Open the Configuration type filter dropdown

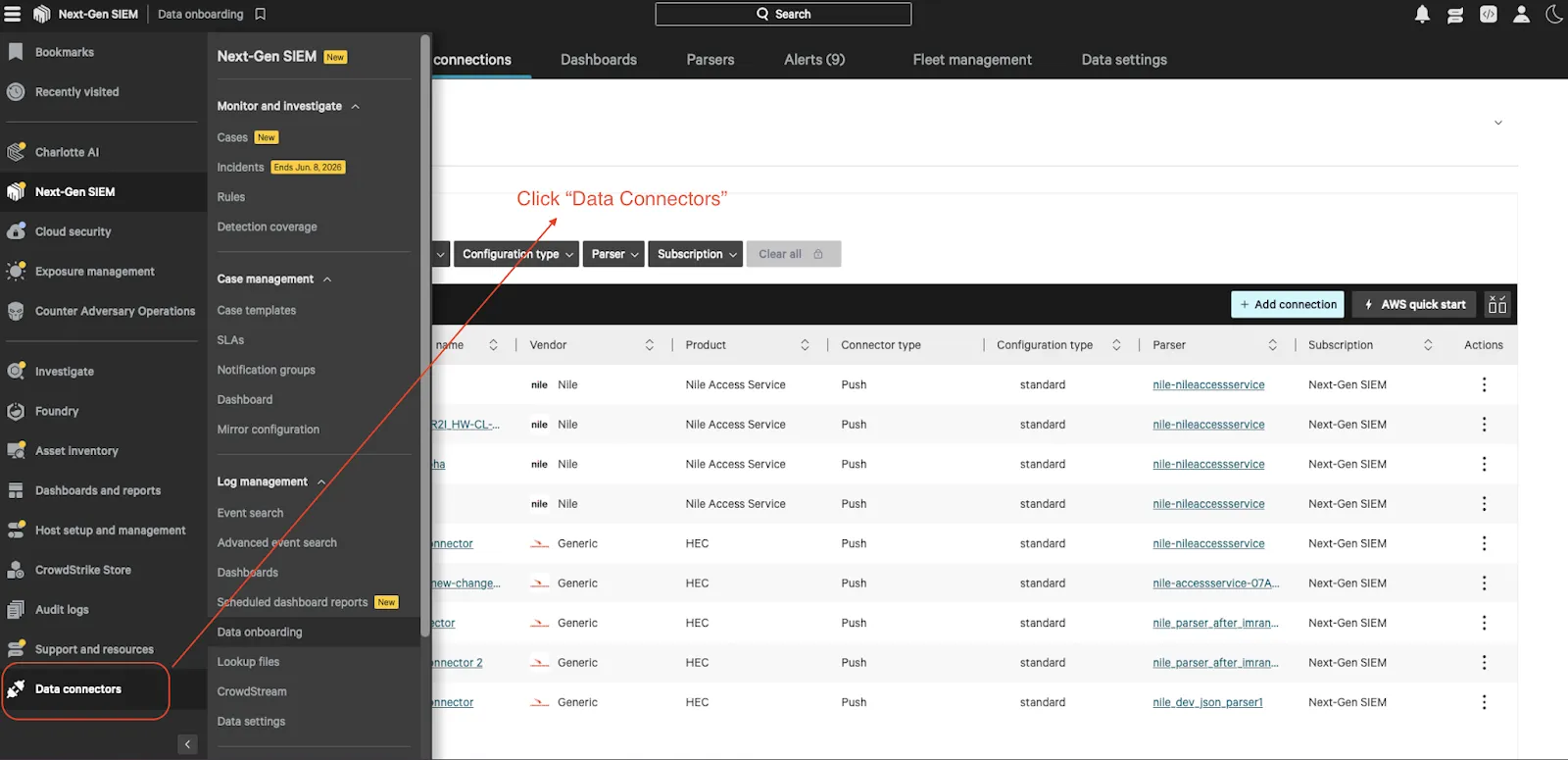(x=516, y=254)
